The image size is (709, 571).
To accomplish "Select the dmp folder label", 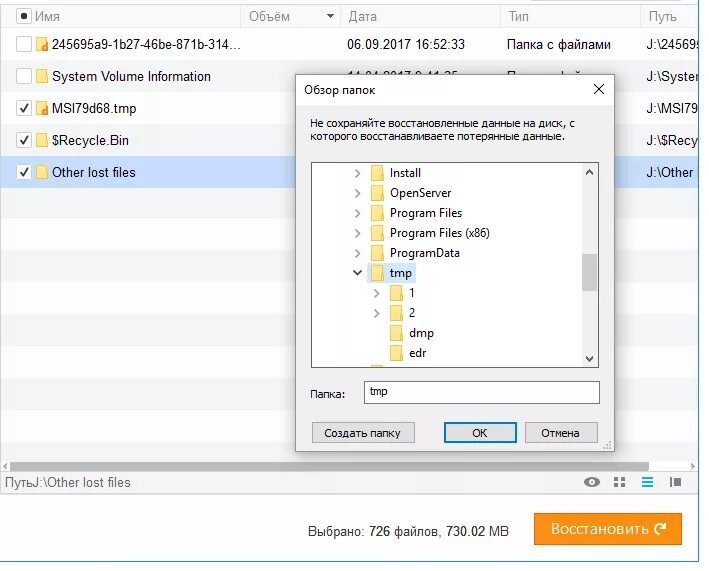I will [421, 333].
